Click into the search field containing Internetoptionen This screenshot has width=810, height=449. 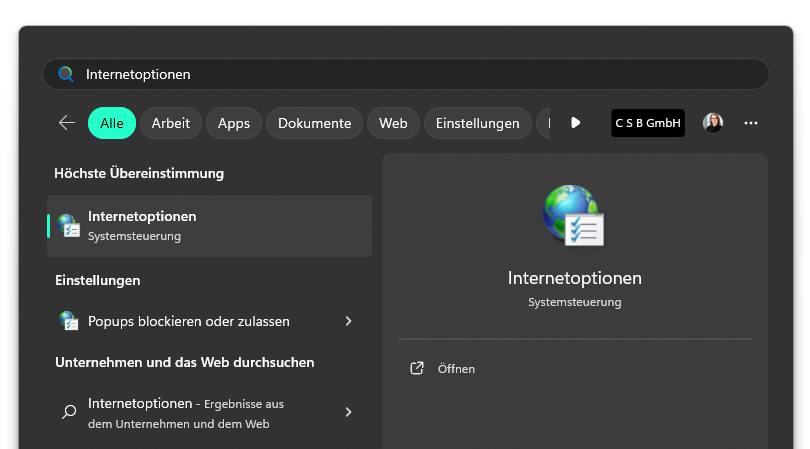click(406, 74)
